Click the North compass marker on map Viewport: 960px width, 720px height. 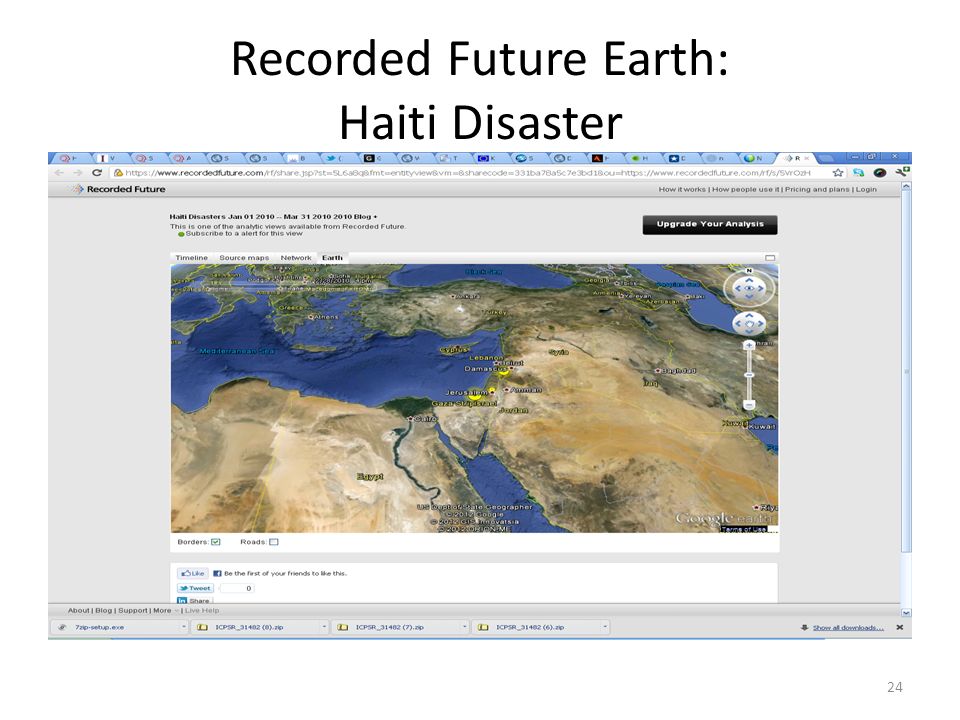pos(749,271)
